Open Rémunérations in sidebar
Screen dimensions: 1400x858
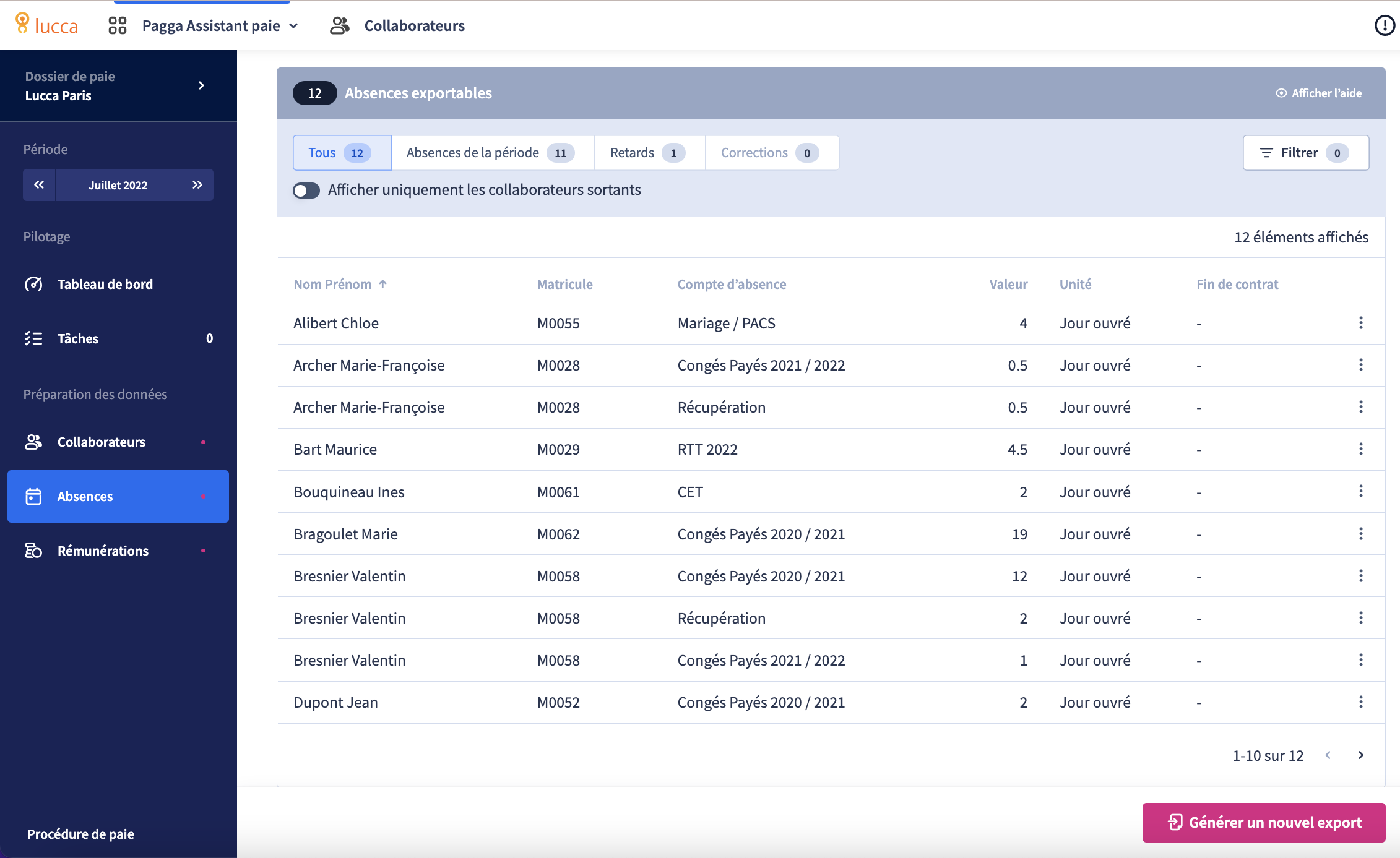118,551
